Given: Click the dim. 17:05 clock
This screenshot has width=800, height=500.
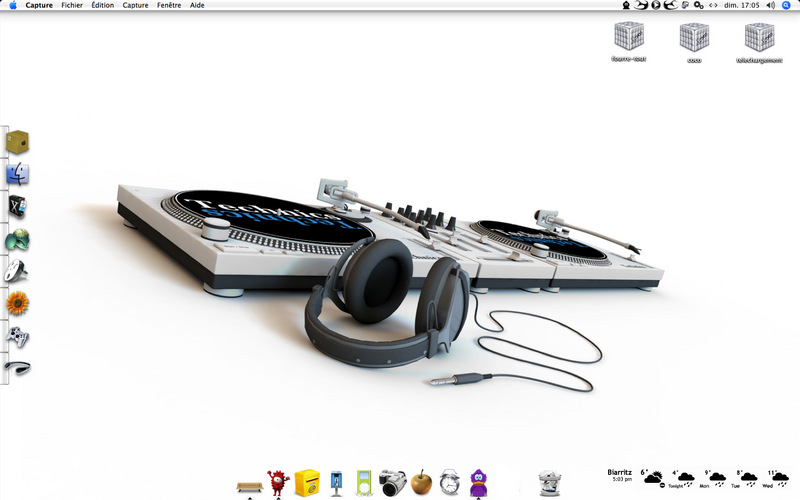Looking at the screenshot, I should pyautogui.click(x=742, y=5).
